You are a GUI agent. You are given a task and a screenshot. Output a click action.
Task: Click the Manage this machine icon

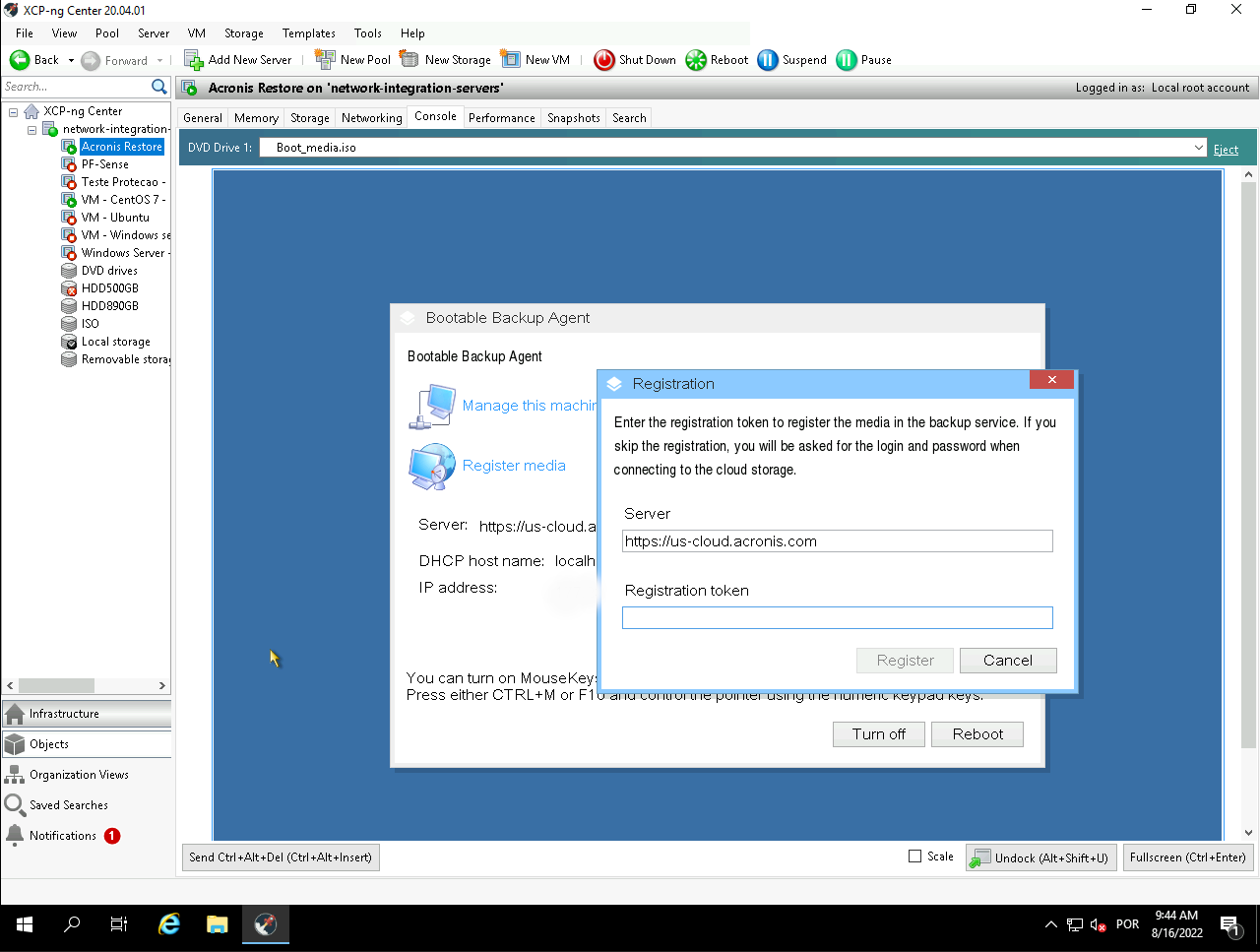[431, 406]
